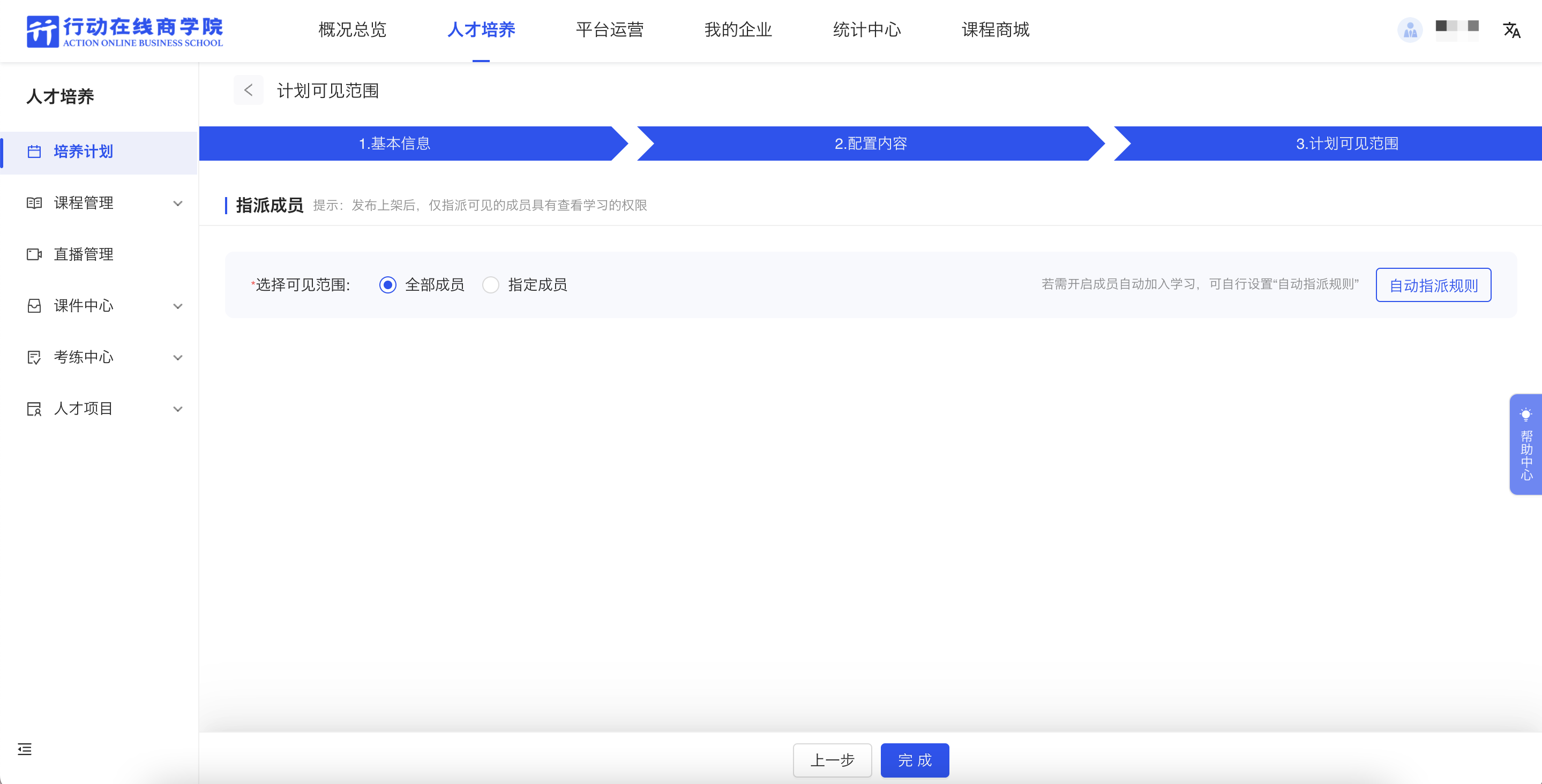Open the 概况总览 top menu

(353, 29)
